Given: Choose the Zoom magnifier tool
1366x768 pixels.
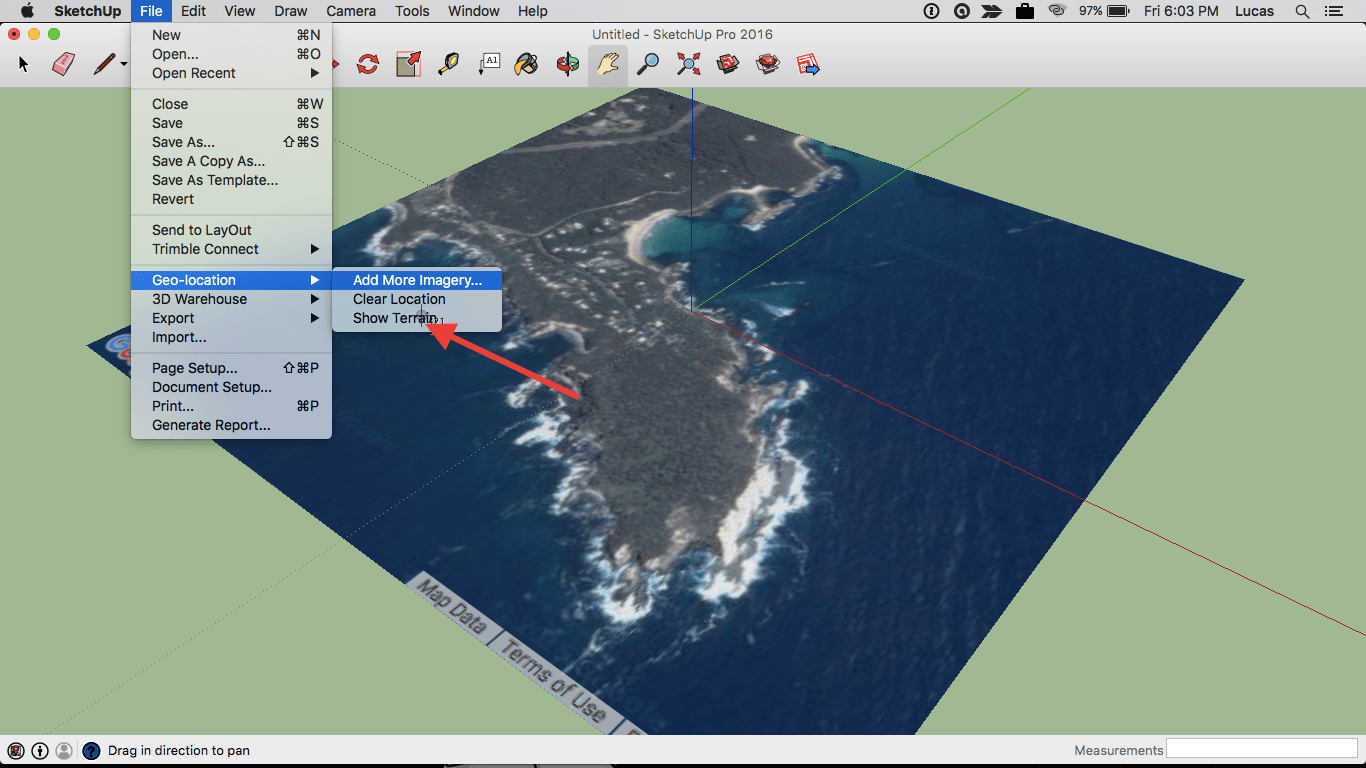Looking at the screenshot, I should click(648, 65).
